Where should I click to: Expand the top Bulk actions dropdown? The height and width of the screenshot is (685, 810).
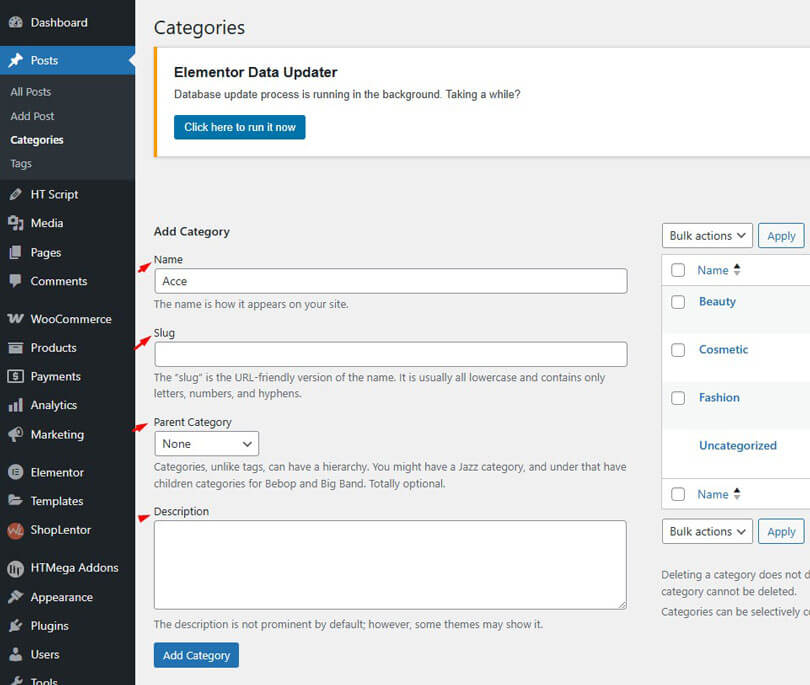[x=707, y=236]
